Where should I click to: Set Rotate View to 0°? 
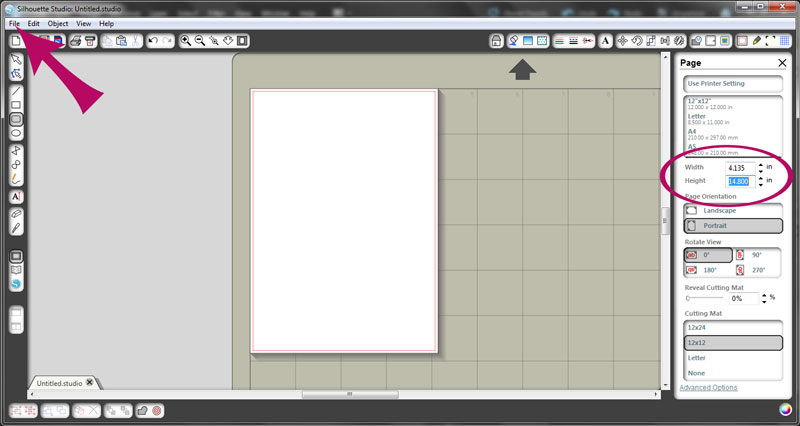click(708, 255)
